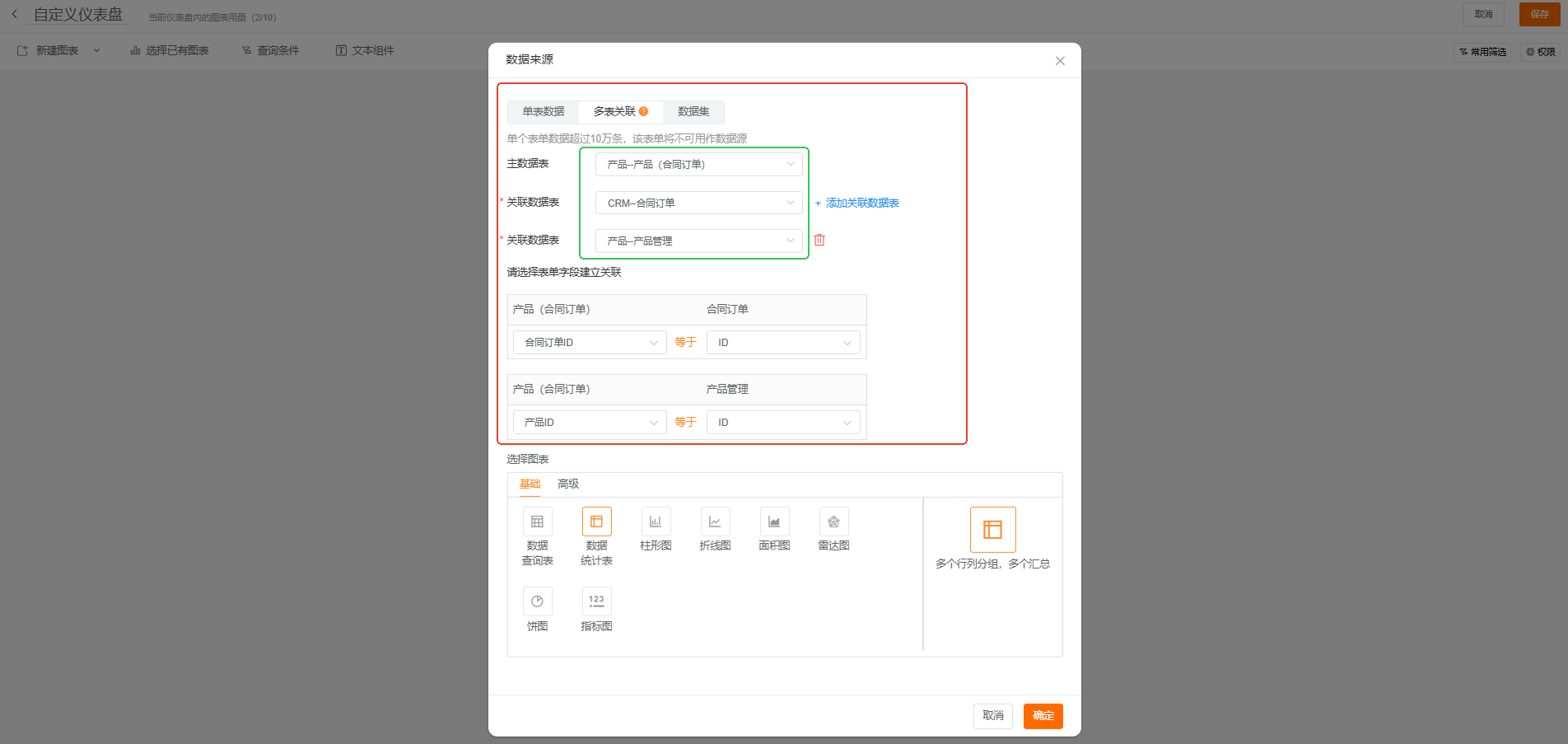The height and width of the screenshot is (744, 1568).
Task: Select the 数据查询表 chart icon
Action: [537, 522]
